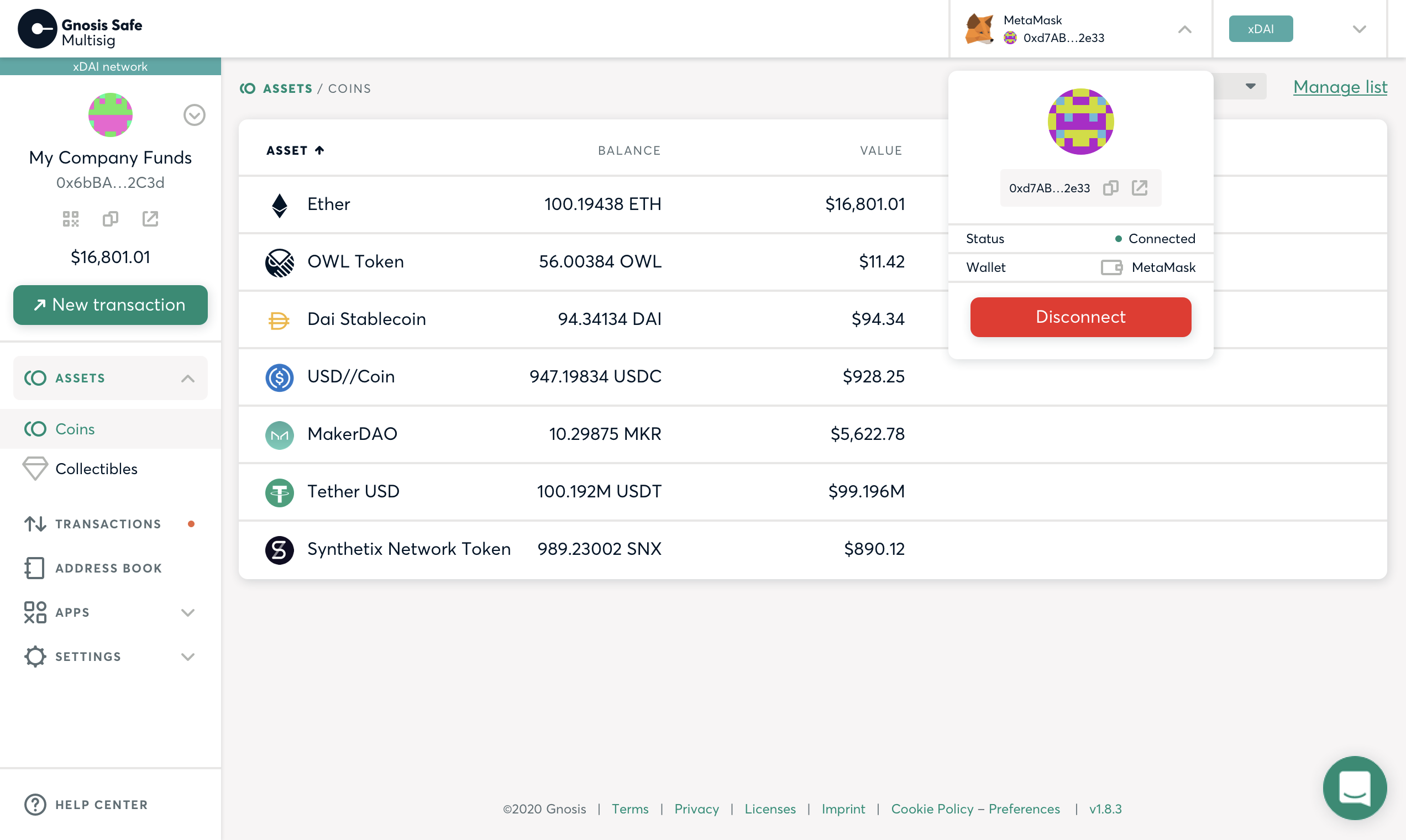
Task: Open the Imprint footer link
Action: point(843,809)
